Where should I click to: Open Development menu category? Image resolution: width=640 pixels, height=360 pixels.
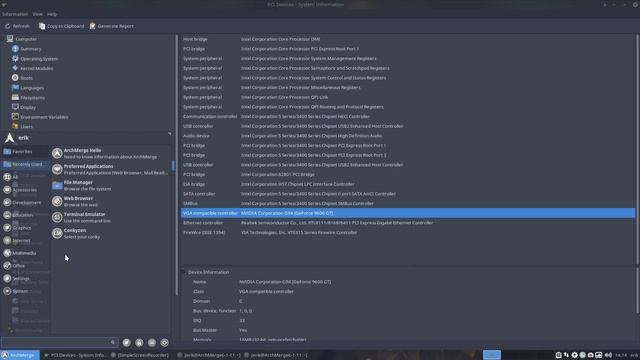24,202
